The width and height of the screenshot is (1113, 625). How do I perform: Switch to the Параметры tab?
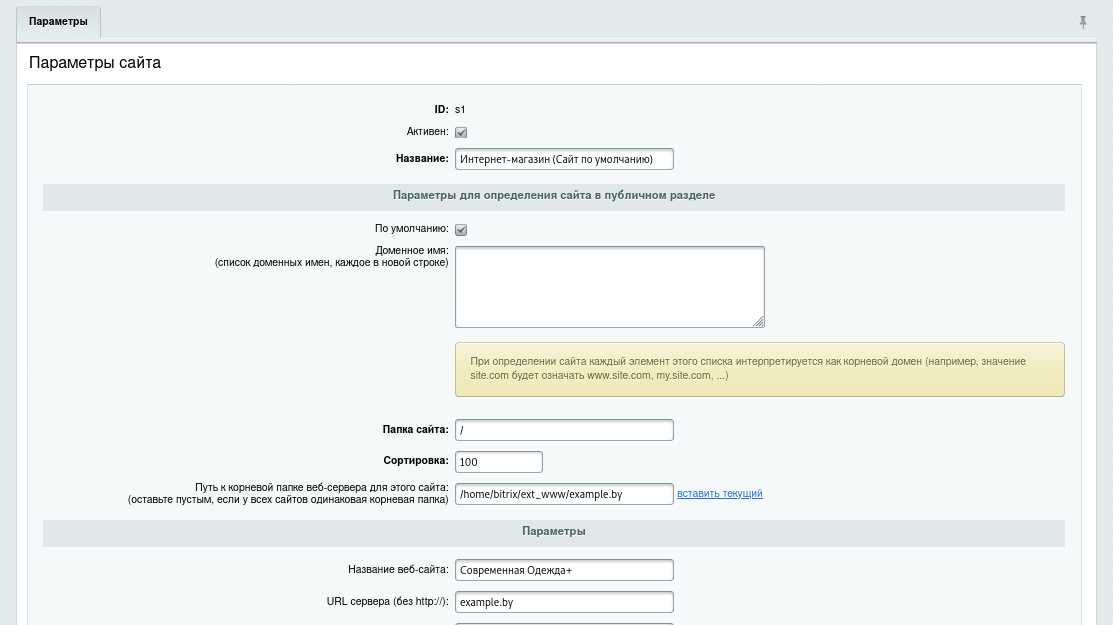tap(58, 22)
